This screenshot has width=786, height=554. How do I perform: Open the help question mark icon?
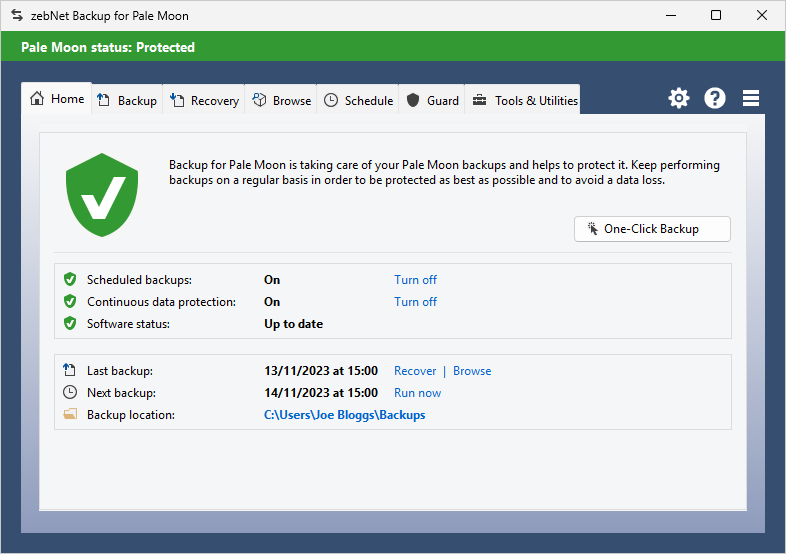[x=715, y=98]
